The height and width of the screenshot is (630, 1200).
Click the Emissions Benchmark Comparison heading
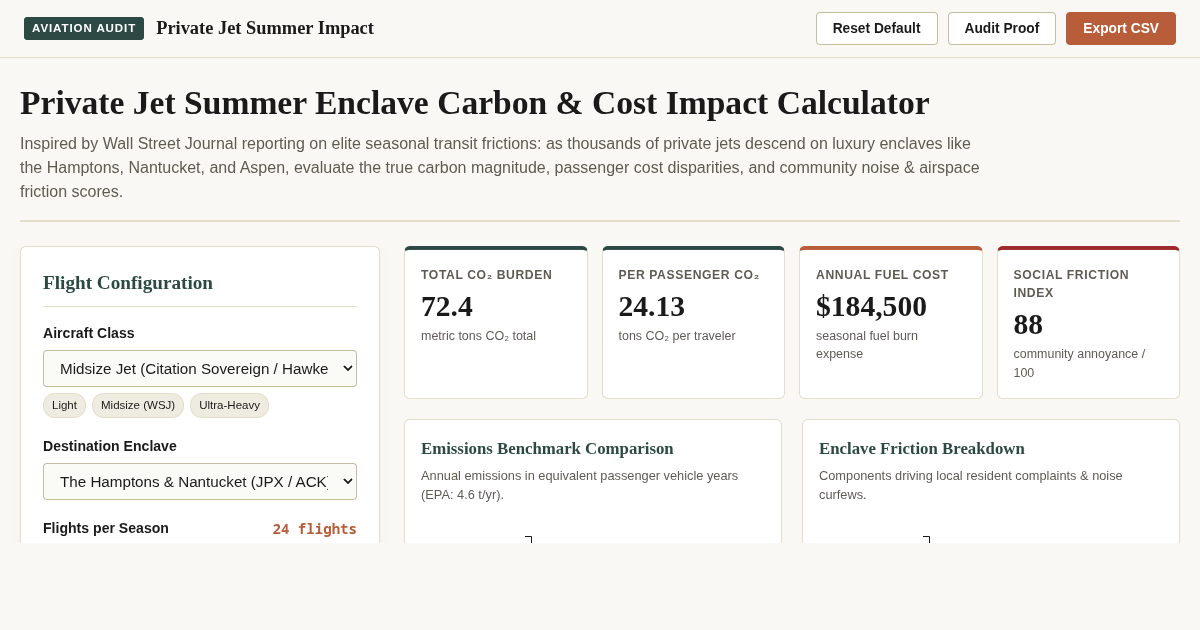tap(547, 449)
